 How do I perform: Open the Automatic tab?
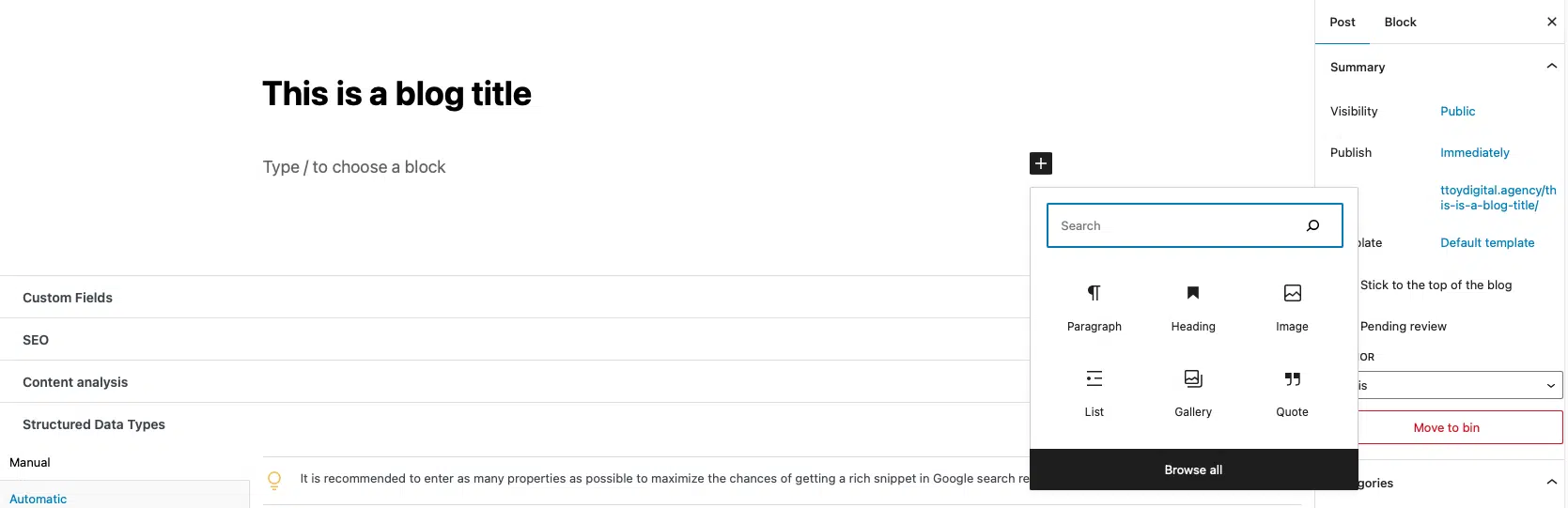tap(39, 499)
